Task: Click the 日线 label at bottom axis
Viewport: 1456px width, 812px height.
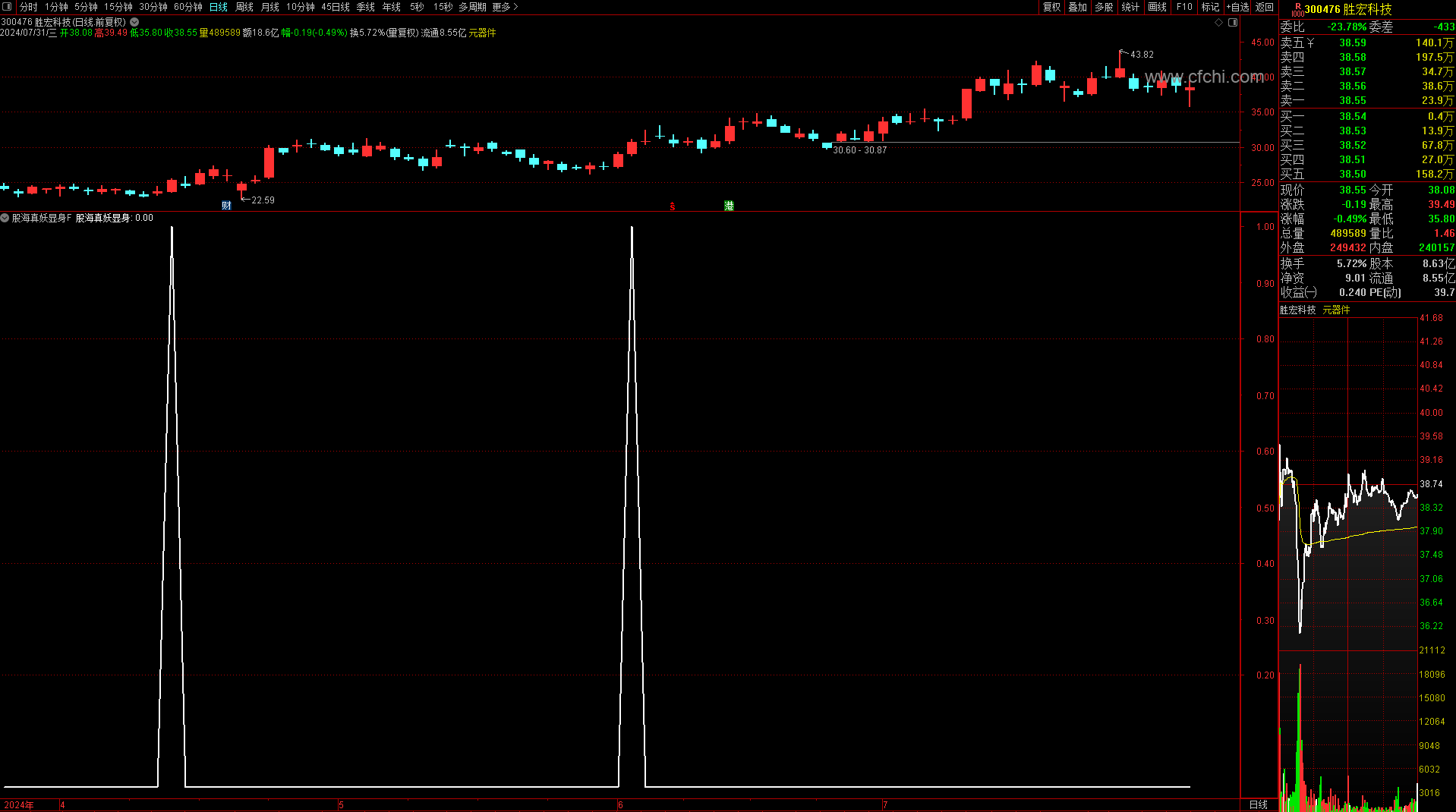Action: click(1258, 804)
